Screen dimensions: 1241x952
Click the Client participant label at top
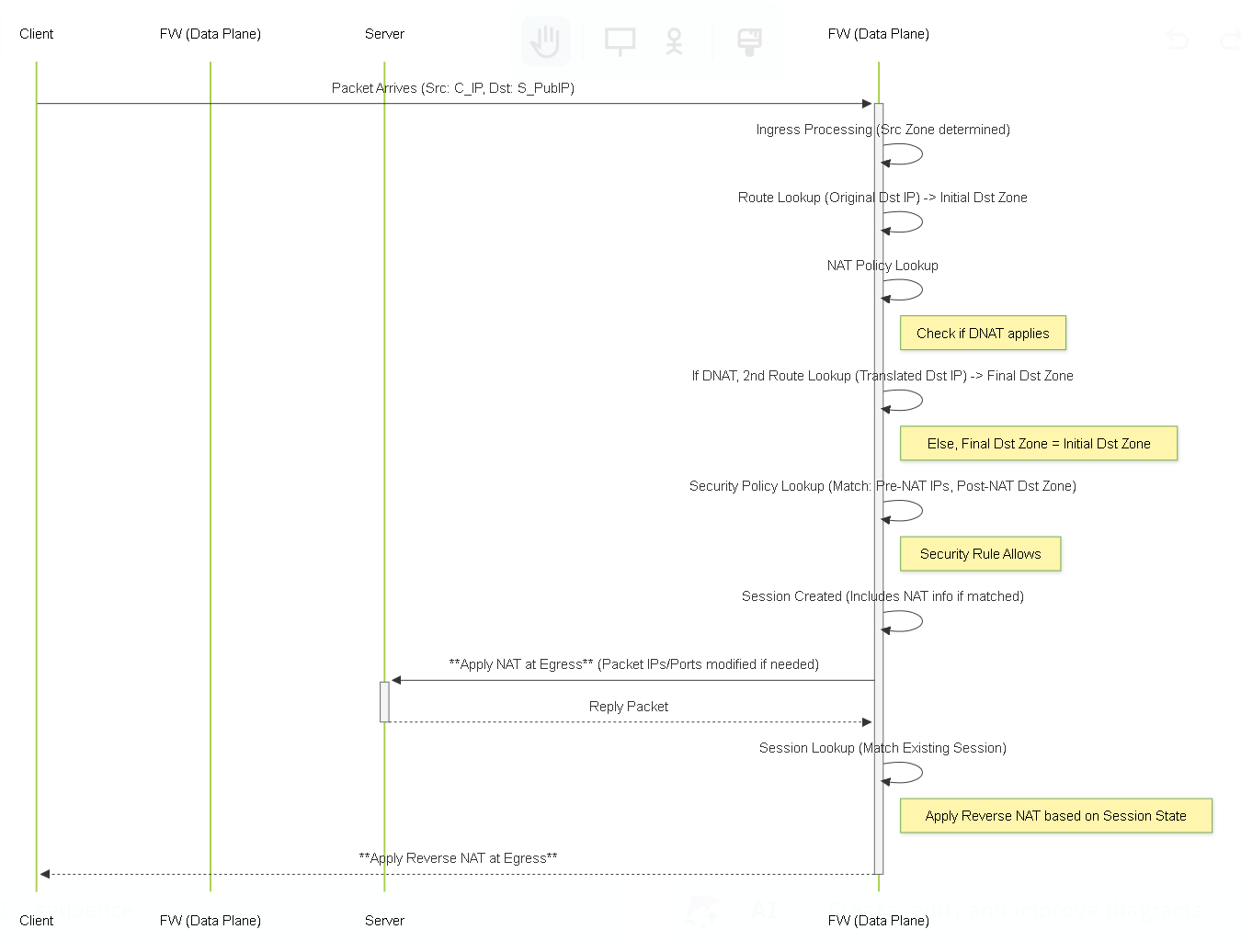pos(37,34)
